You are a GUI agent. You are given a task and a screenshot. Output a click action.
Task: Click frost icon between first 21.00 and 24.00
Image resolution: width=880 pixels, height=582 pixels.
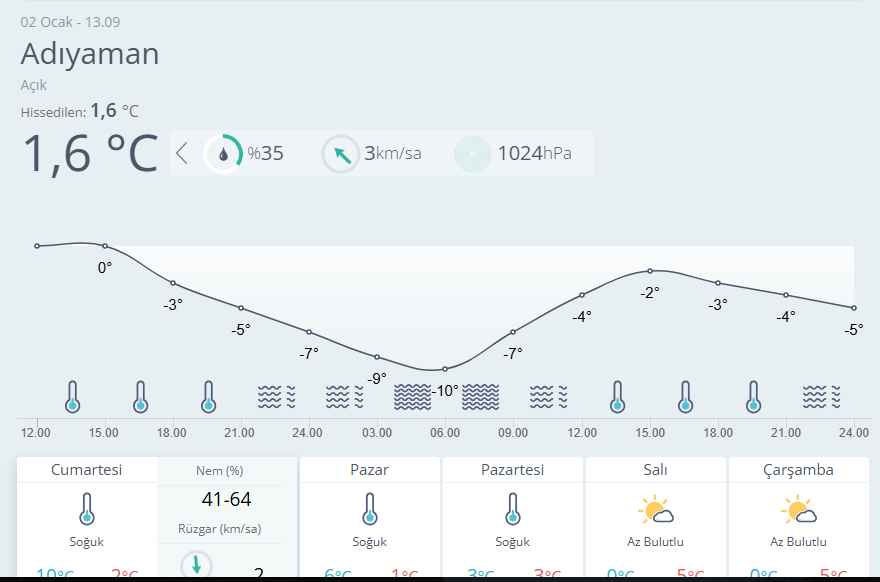pyautogui.click(x=276, y=397)
